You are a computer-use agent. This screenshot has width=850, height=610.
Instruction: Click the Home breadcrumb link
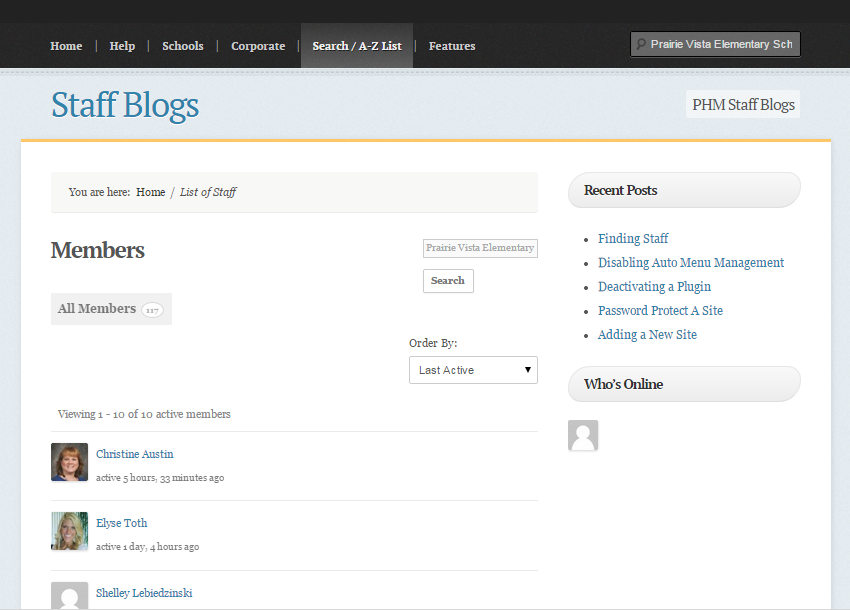(151, 192)
